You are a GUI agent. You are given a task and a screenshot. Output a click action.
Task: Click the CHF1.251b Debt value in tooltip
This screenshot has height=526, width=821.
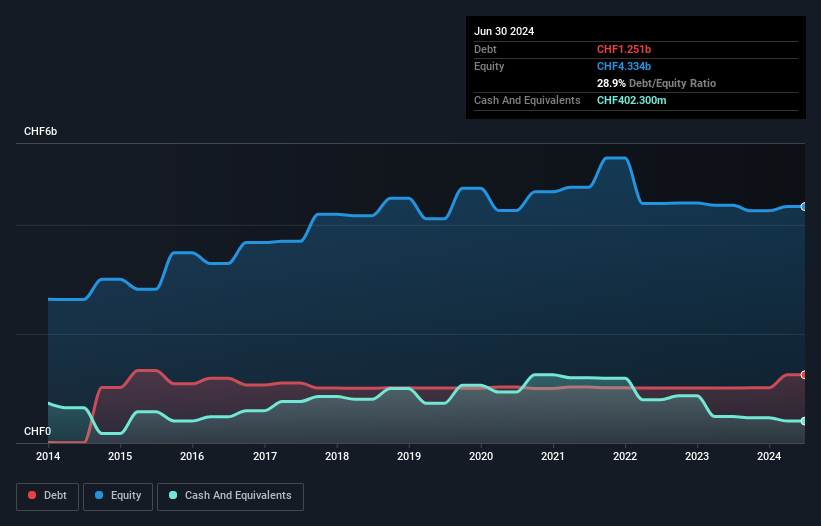pyautogui.click(x=624, y=49)
